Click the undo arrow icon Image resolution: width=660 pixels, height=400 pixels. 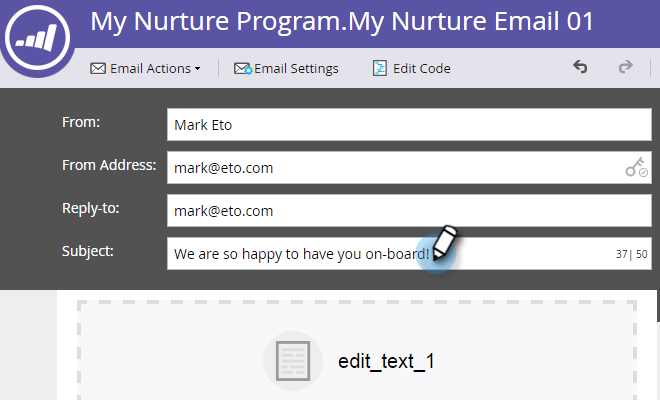coord(580,67)
